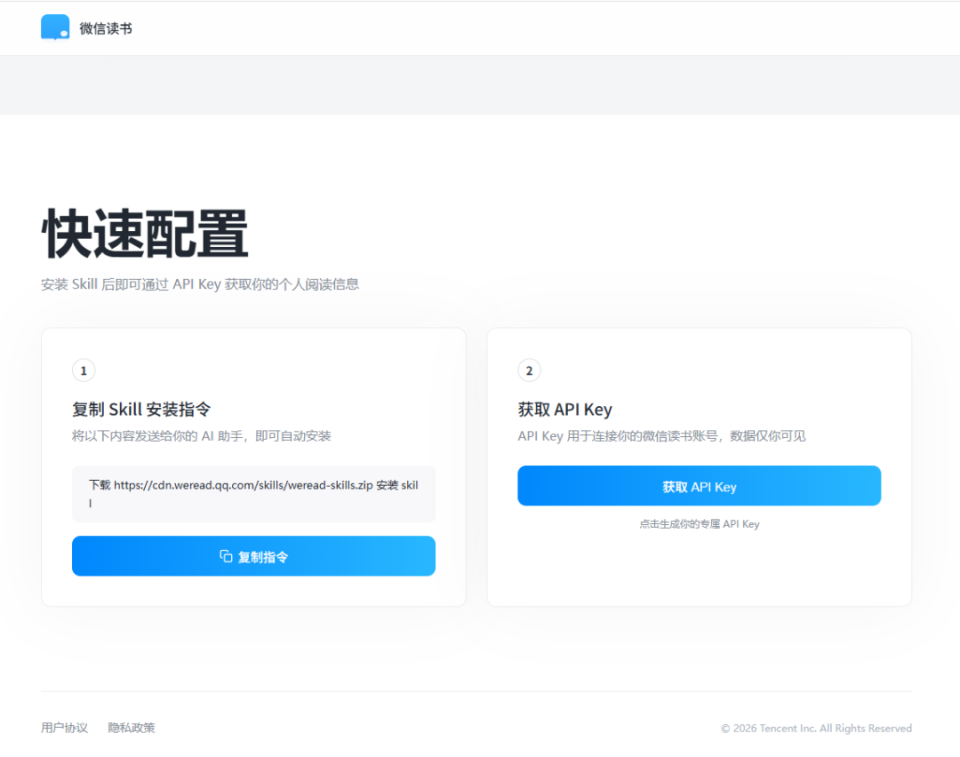Copy the command with 复制指令 button

[x=253, y=556]
